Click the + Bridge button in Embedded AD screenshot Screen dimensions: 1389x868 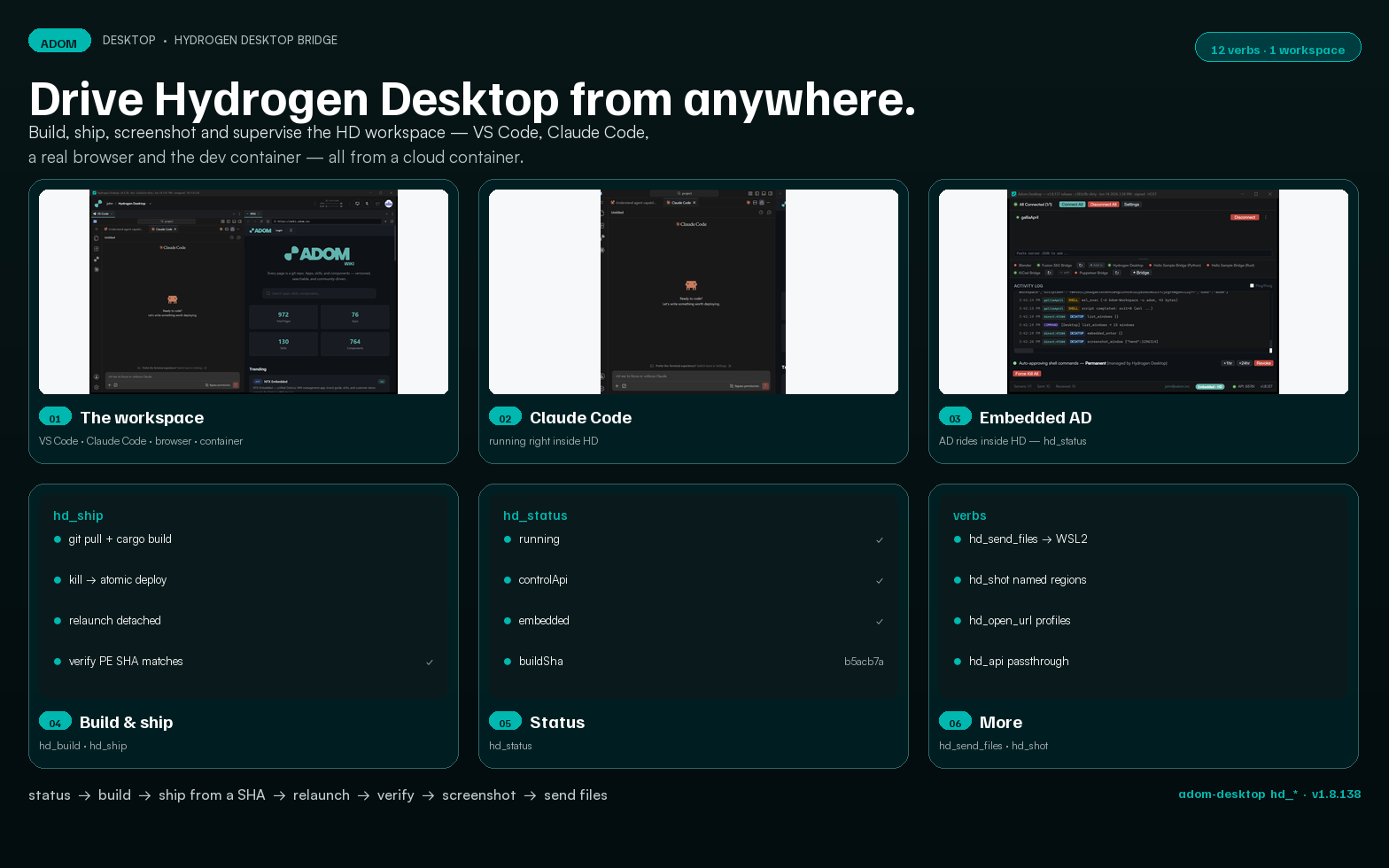point(1141,273)
